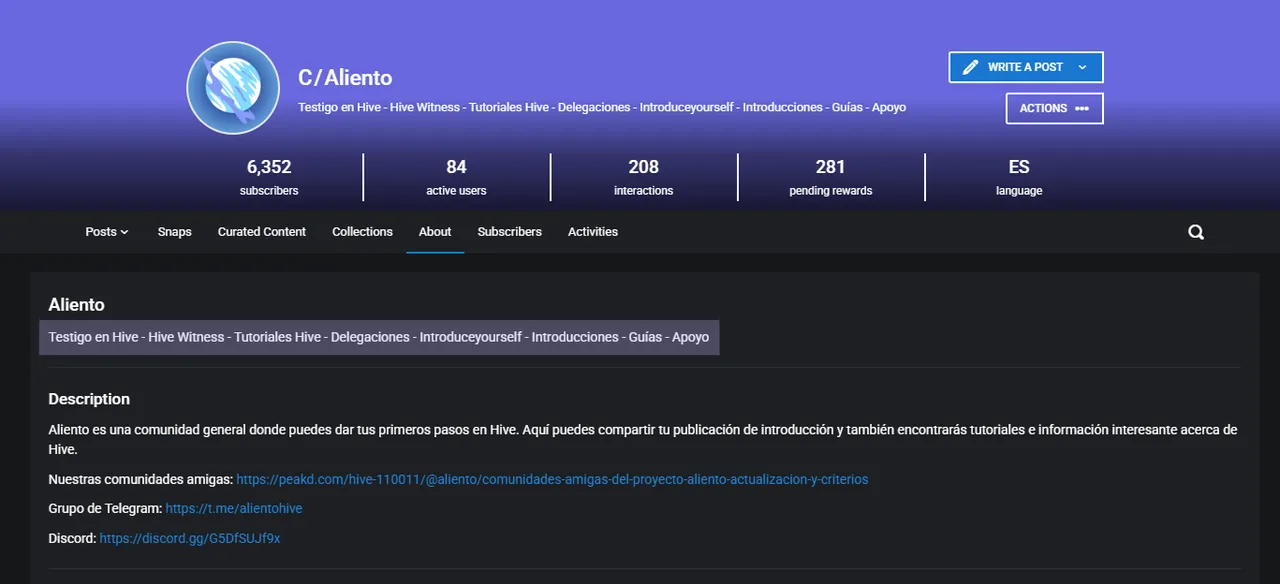1280x584 pixels.
Task: Click the 'Discord:' label
Action: 72,539
